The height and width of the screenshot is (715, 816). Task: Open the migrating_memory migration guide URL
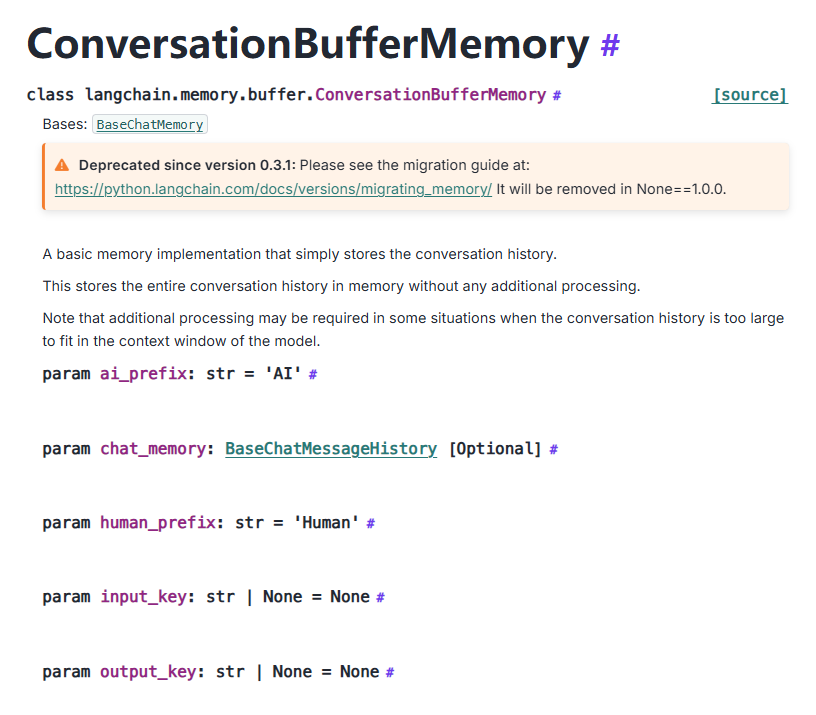[273, 188]
